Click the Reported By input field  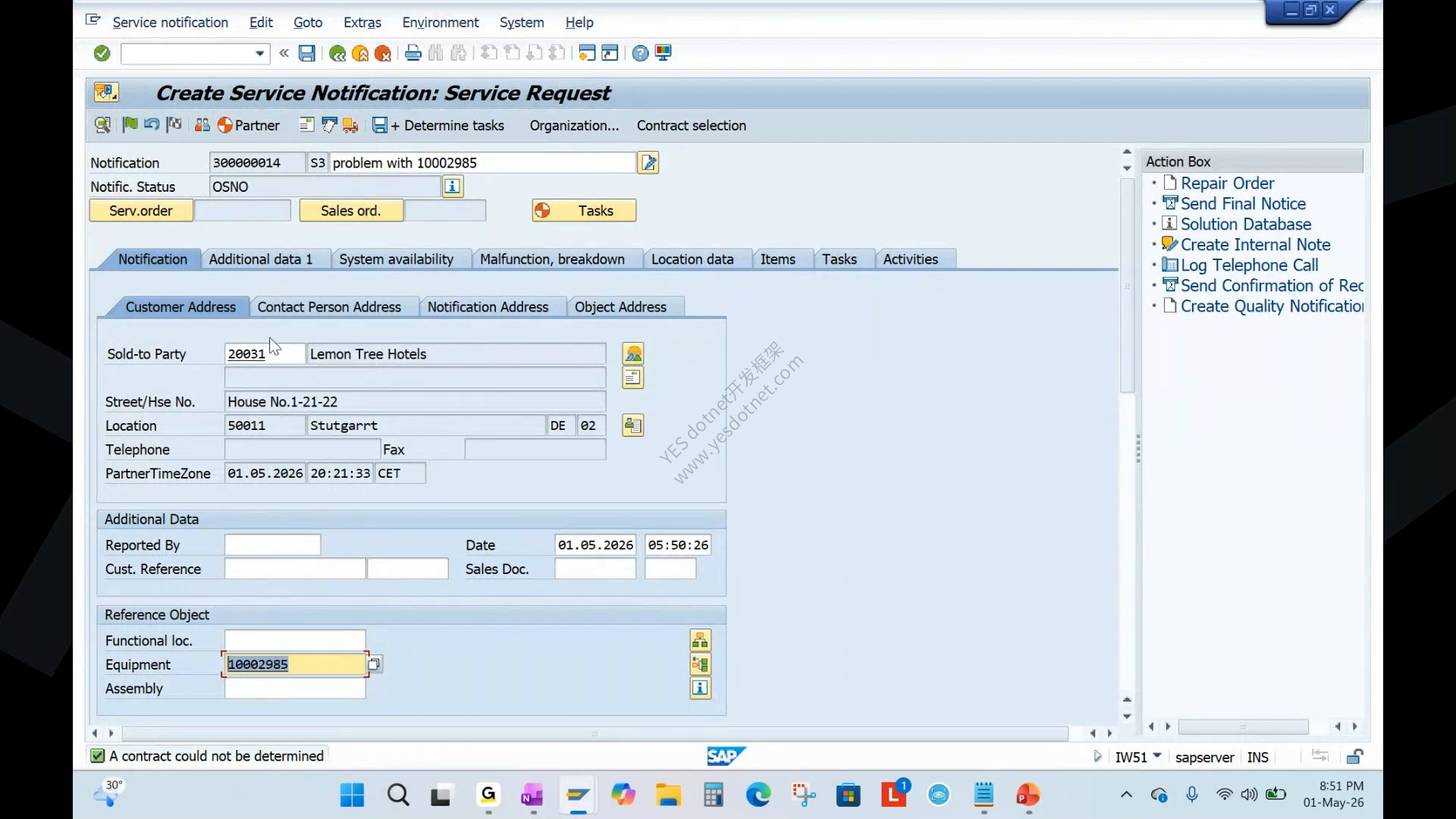tap(272, 545)
